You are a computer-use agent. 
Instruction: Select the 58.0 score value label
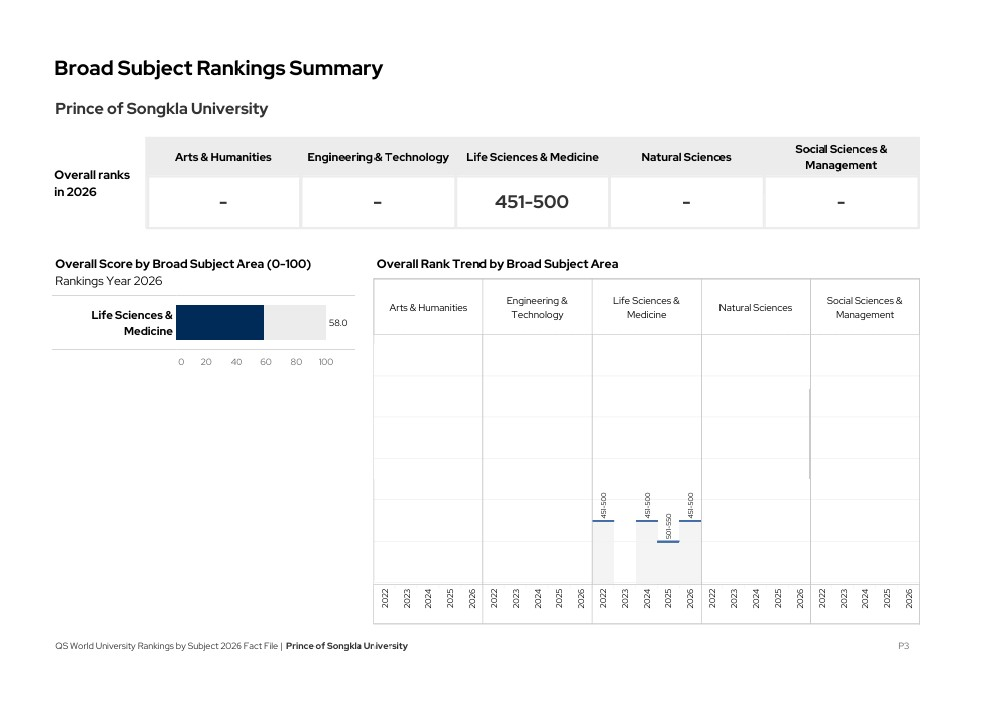coord(338,323)
